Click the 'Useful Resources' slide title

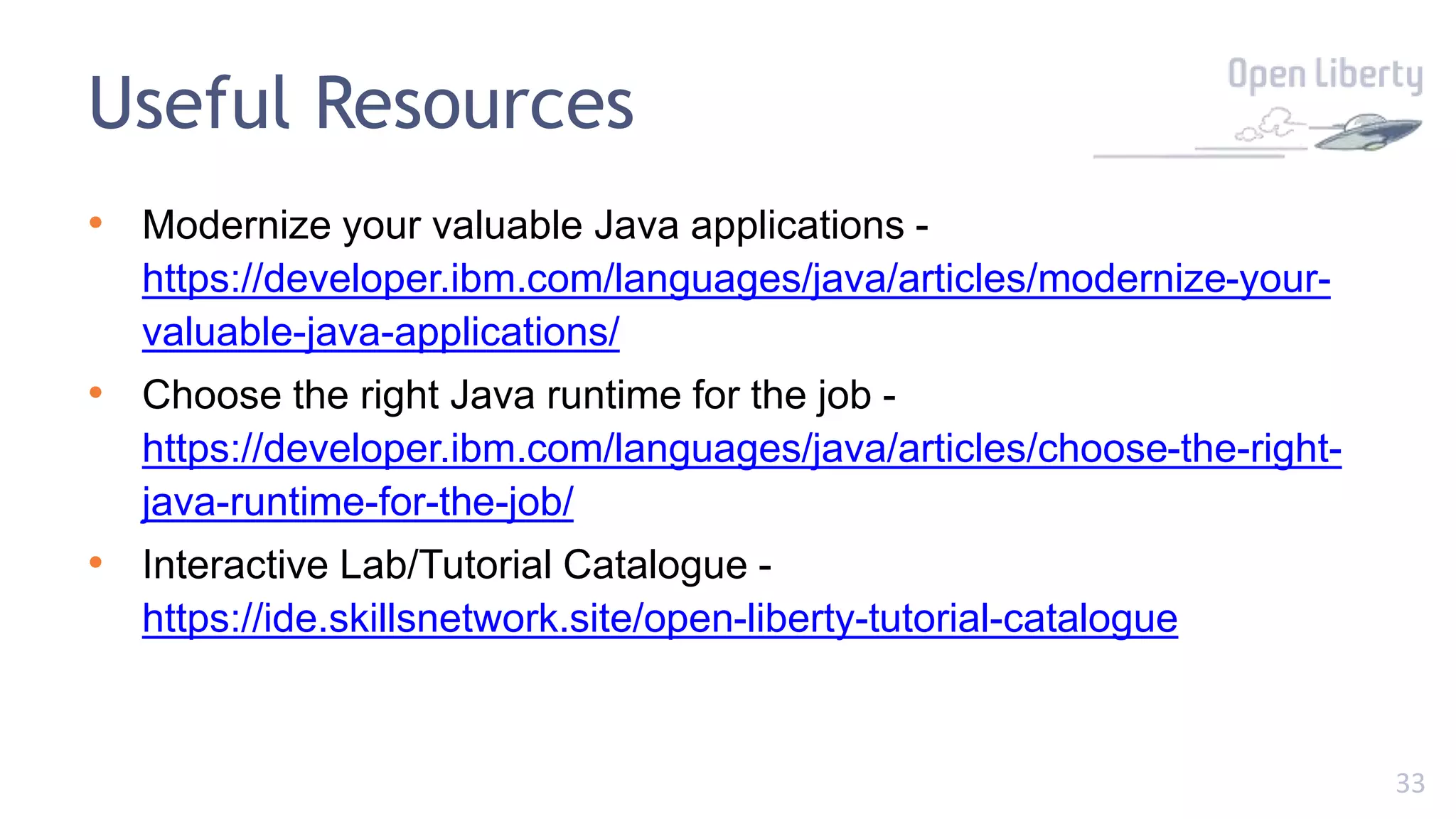click(x=361, y=104)
